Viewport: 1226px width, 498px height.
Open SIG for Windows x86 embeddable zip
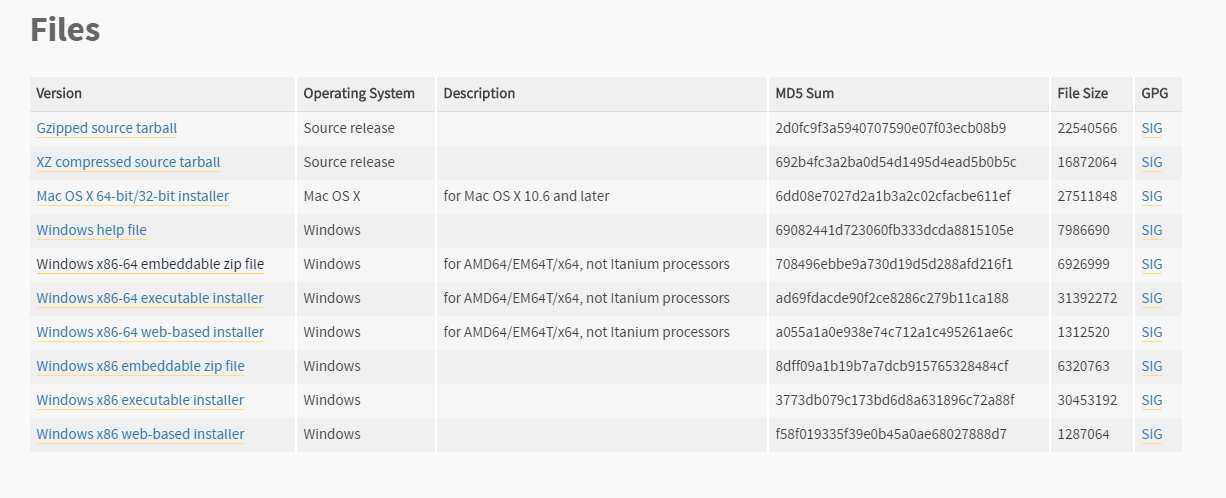pos(1152,366)
